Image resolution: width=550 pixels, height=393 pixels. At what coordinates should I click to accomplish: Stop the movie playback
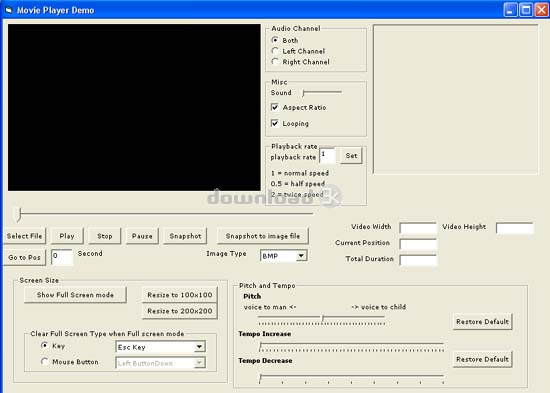(105, 236)
